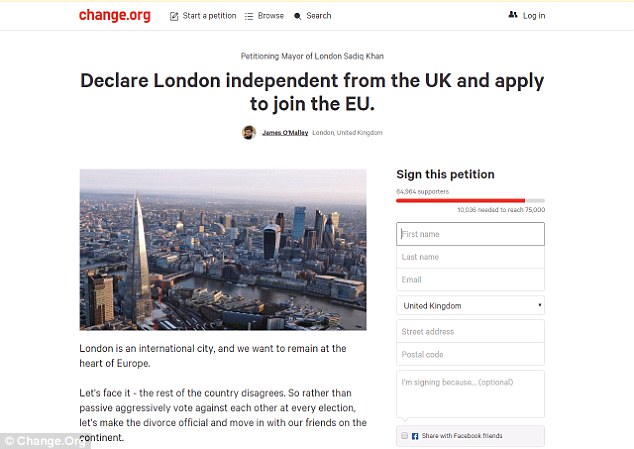This screenshot has height=449, width=634.
Task: Click James O'Malley's profile avatar
Action: click(249, 132)
